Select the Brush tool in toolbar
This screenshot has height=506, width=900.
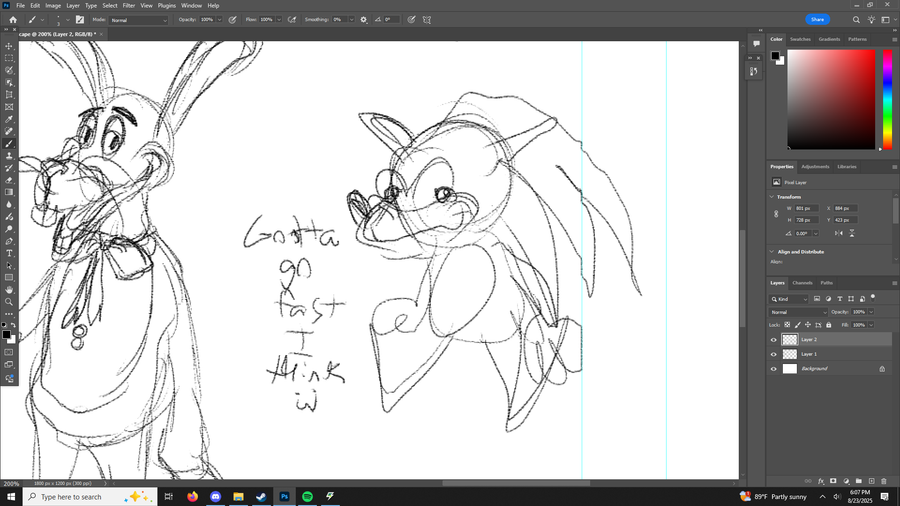pos(9,143)
